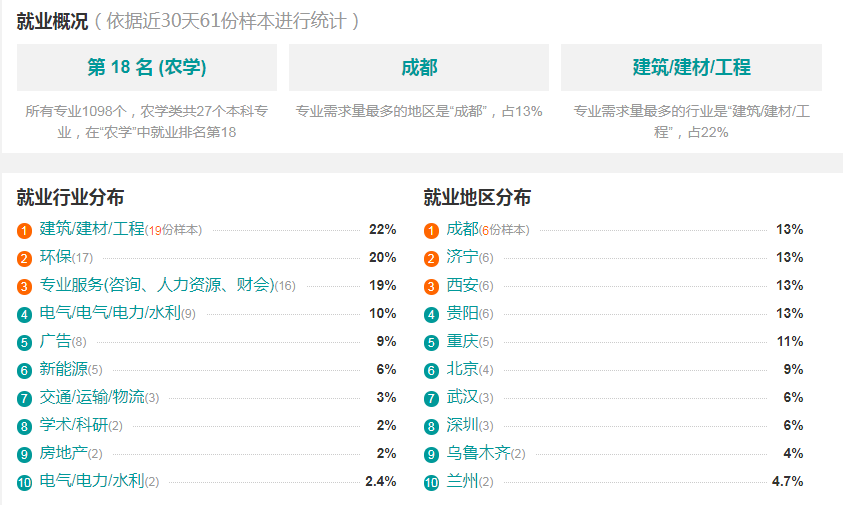Click the 建筑/建材/工程 summary box at top
843x505 pixels.
[x=691, y=67]
